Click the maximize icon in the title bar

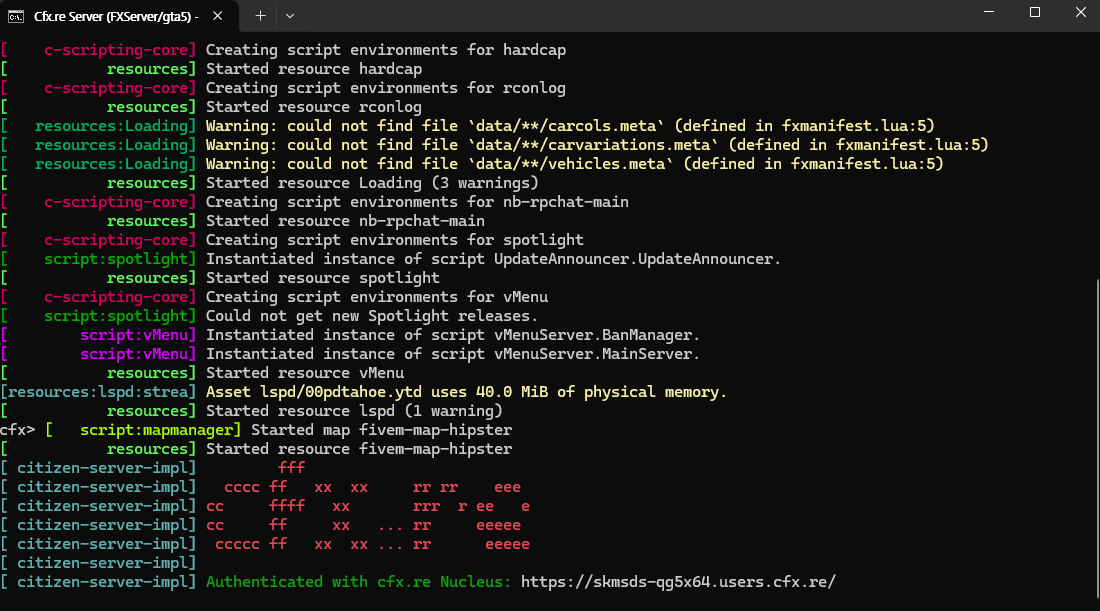tap(1034, 11)
